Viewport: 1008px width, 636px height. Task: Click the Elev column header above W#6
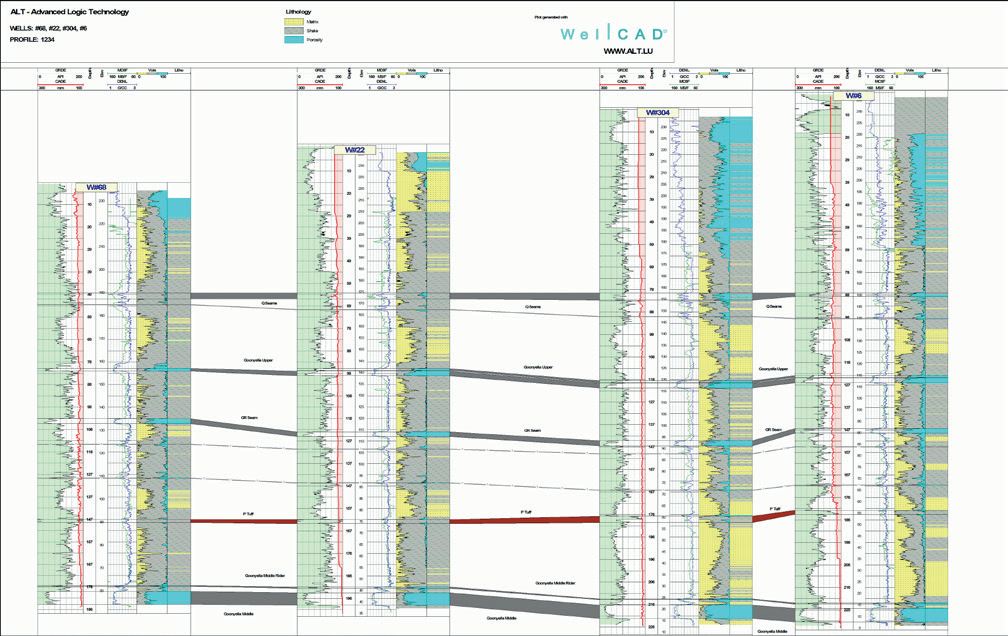pyautogui.click(x=860, y=72)
